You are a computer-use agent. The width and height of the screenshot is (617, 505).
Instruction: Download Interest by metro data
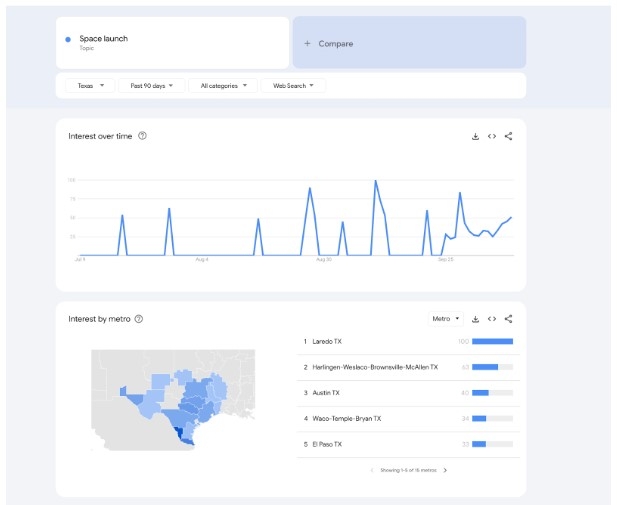(475, 319)
